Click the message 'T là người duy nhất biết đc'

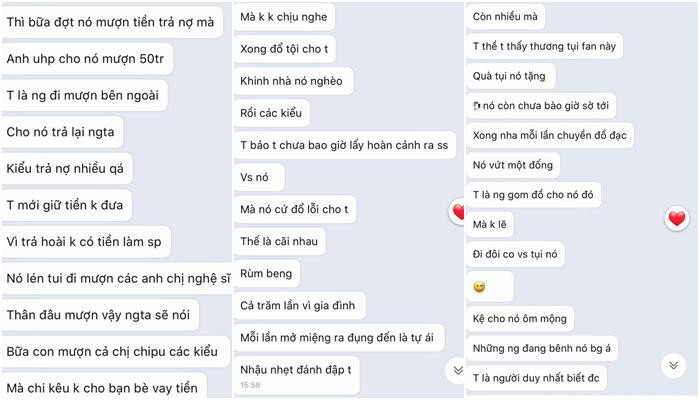(x=537, y=378)
